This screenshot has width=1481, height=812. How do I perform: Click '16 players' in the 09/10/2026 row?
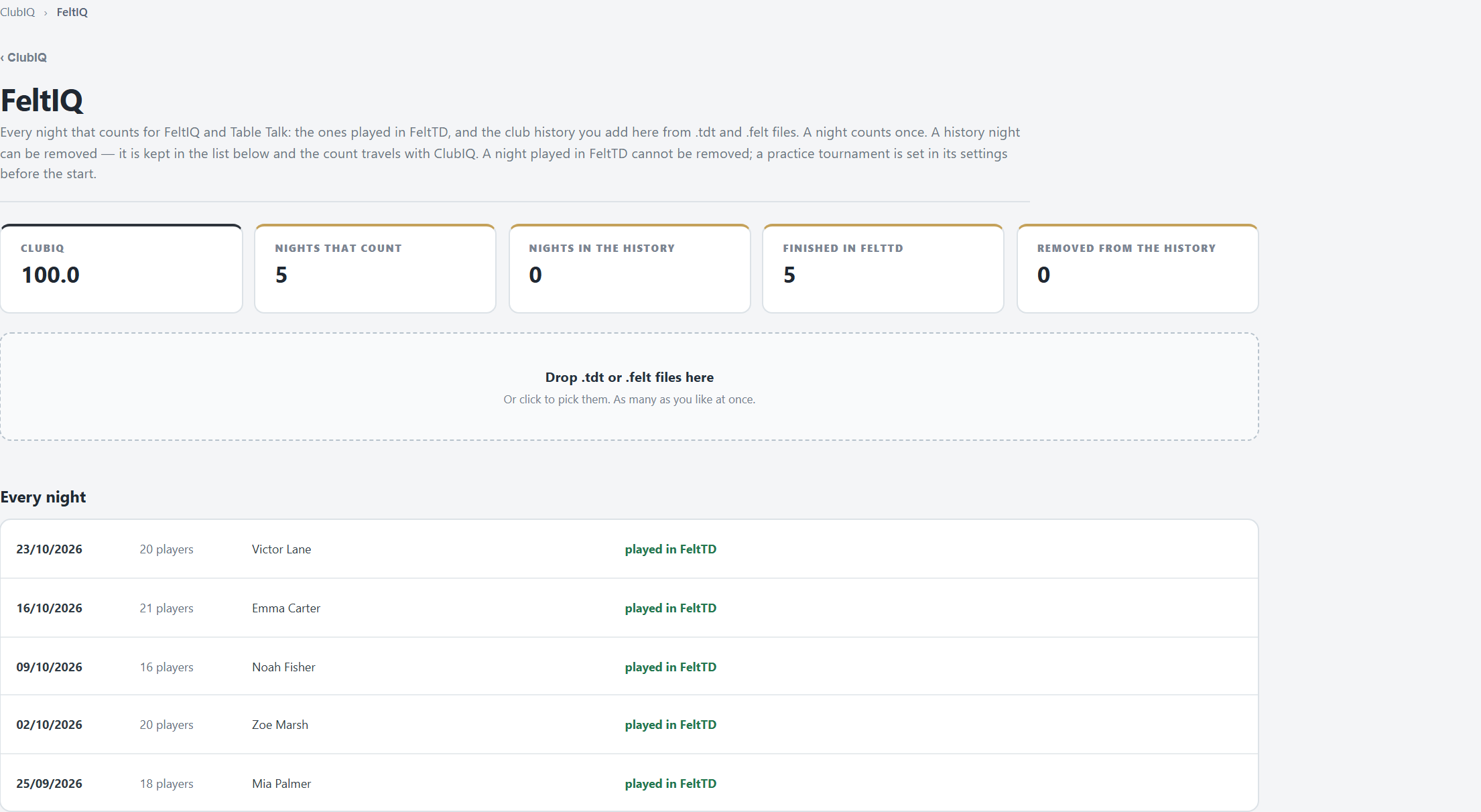click(166, 667)
